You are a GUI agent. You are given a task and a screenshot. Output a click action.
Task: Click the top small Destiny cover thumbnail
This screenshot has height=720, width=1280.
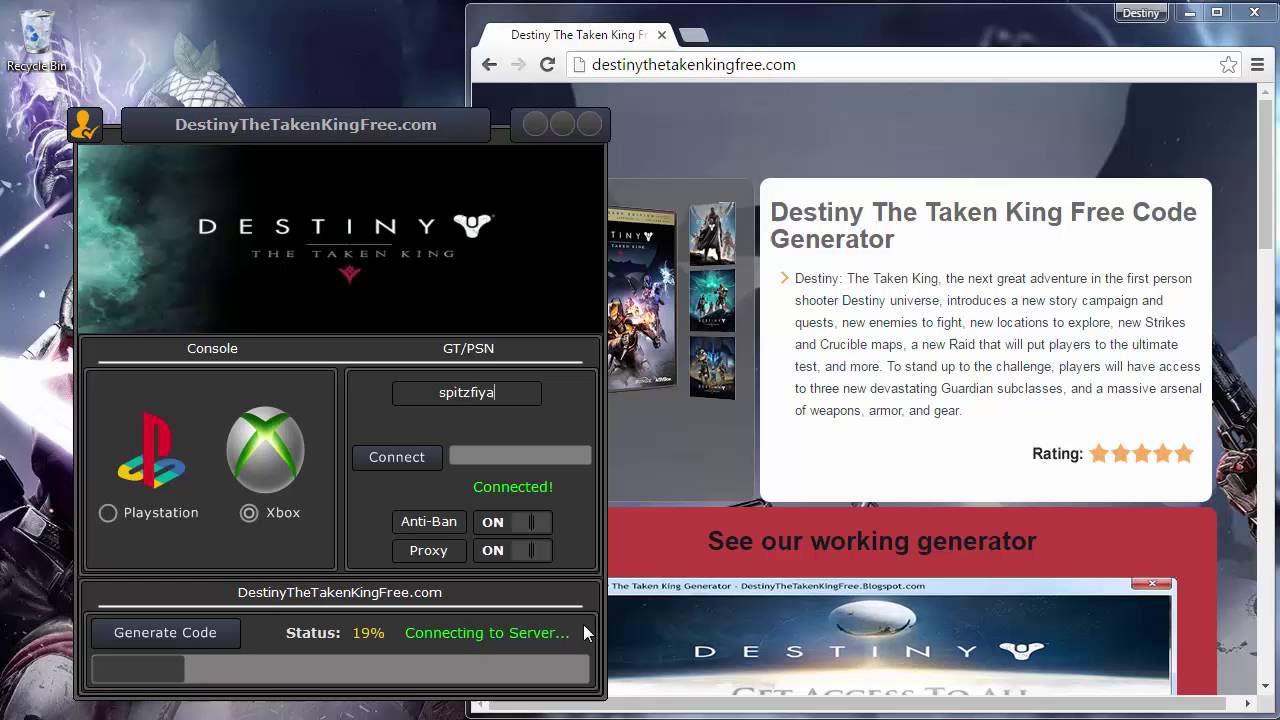tap(712, 234)
